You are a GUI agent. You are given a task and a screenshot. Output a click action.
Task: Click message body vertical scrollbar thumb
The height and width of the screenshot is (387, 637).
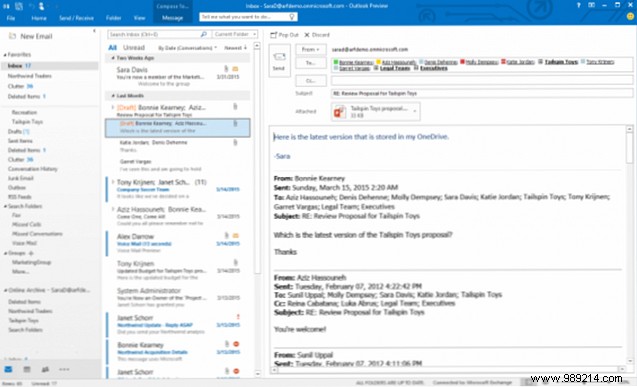629,148
